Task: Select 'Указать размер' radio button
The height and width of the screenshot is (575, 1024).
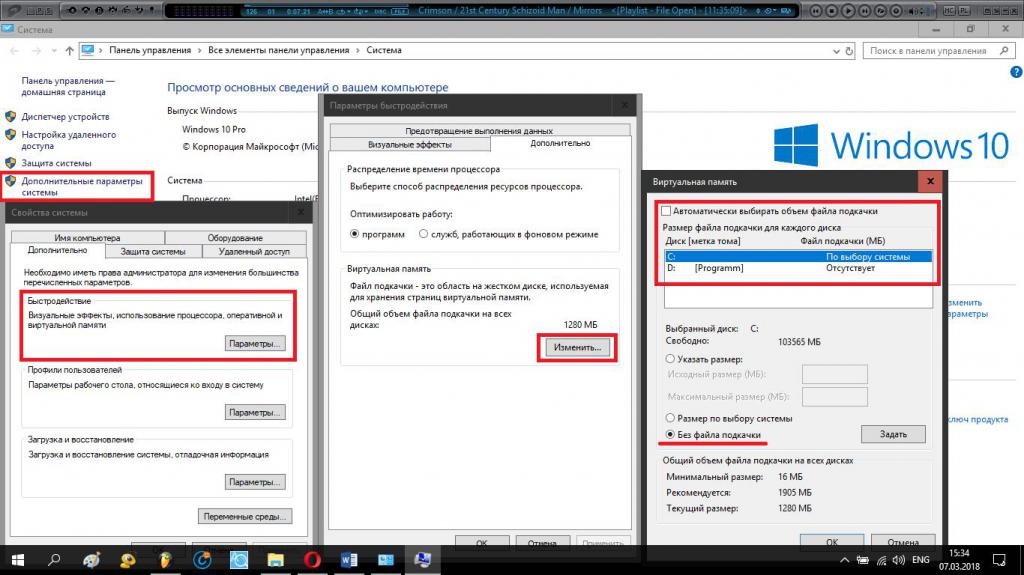Action: (x=670, y=359)
